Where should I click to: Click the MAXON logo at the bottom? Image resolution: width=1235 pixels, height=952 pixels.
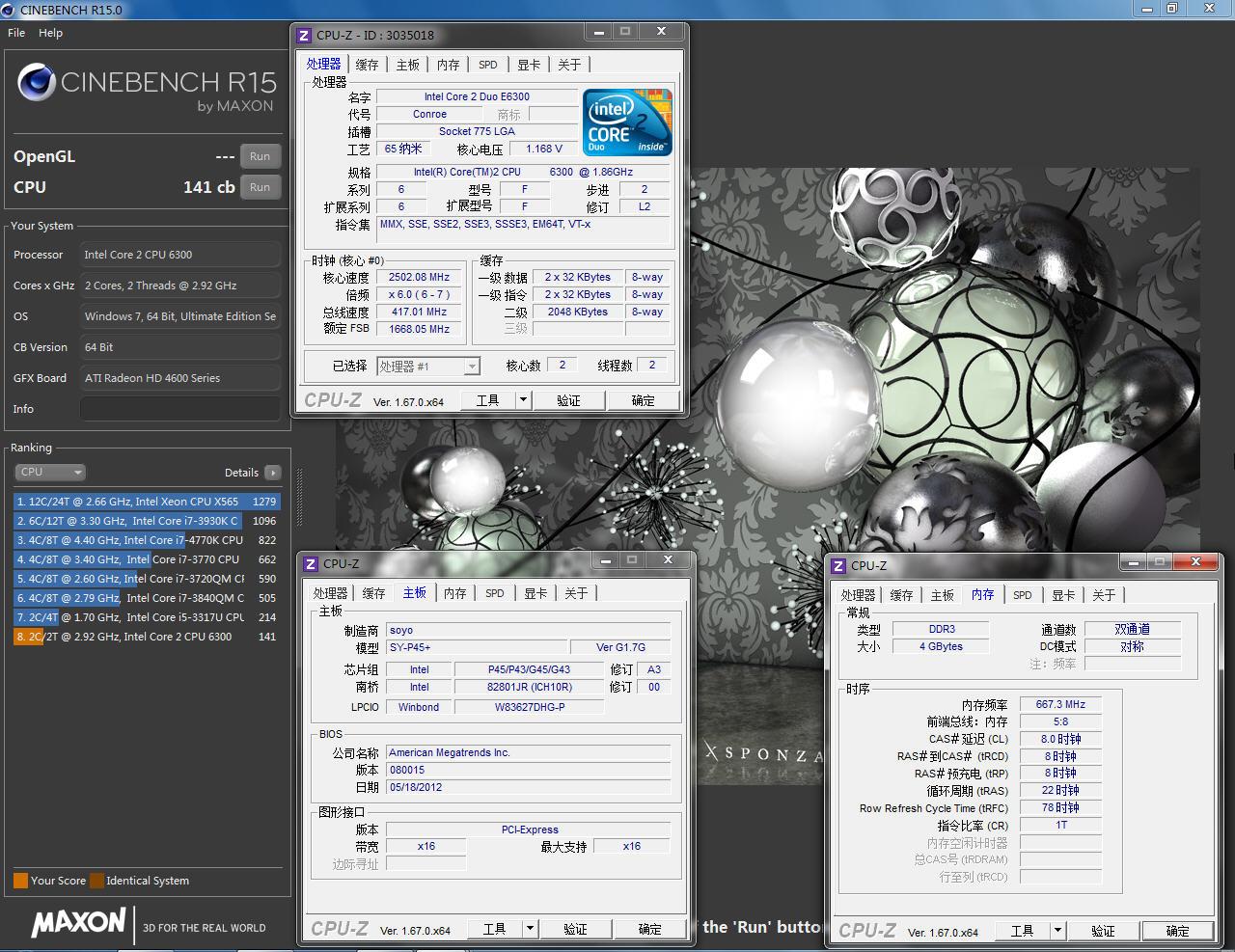[x=79, y=923]
